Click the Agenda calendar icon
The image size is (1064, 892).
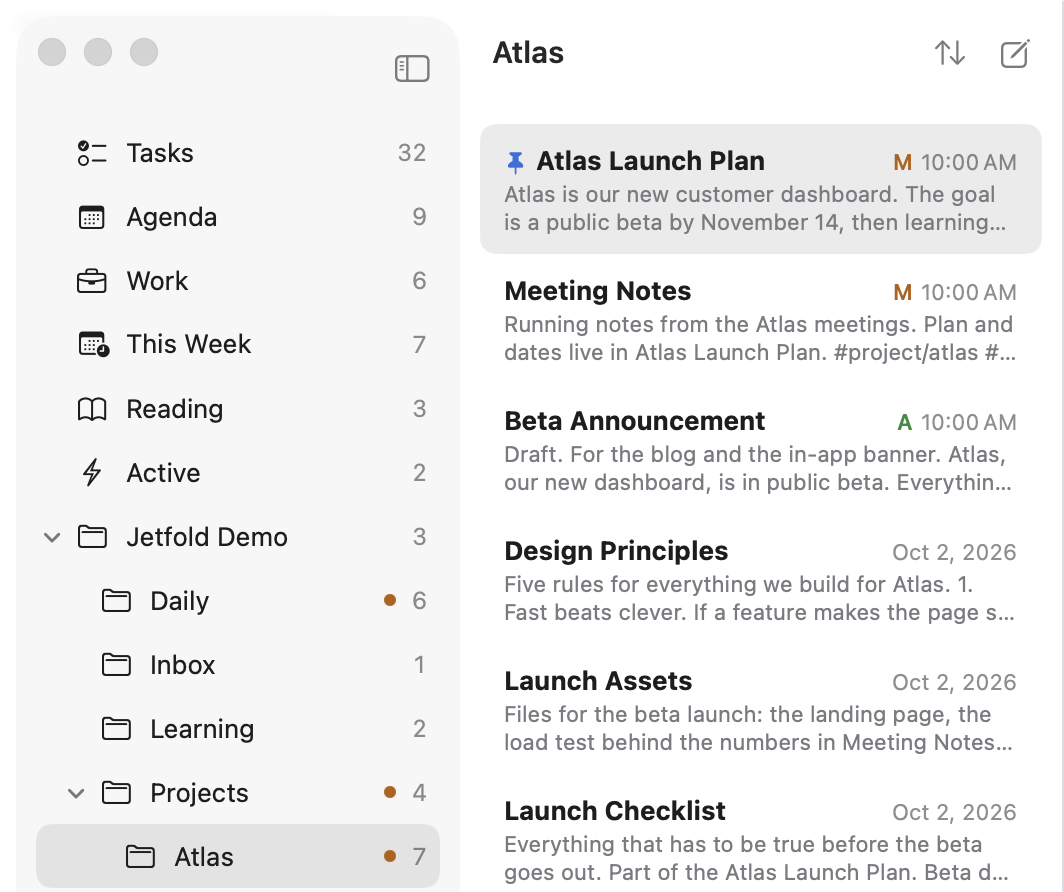click(x=92, y=217)
